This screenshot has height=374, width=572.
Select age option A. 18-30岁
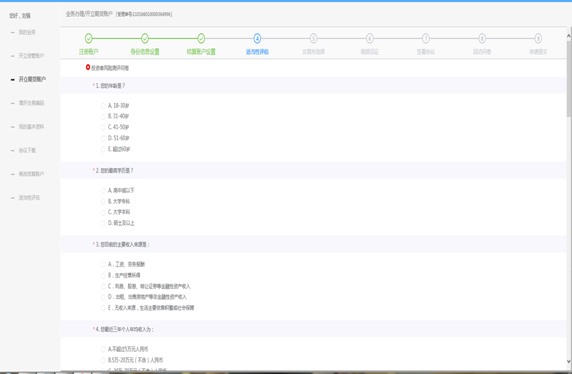(103, 106)
